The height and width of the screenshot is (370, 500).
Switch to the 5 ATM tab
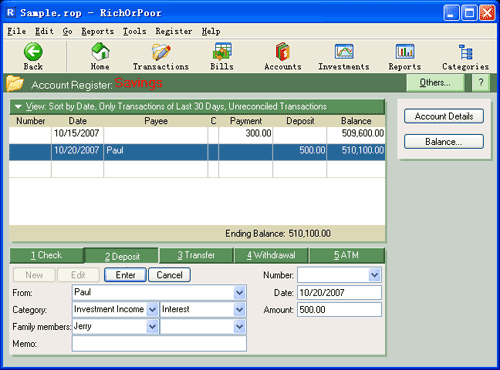click(347, 255)
